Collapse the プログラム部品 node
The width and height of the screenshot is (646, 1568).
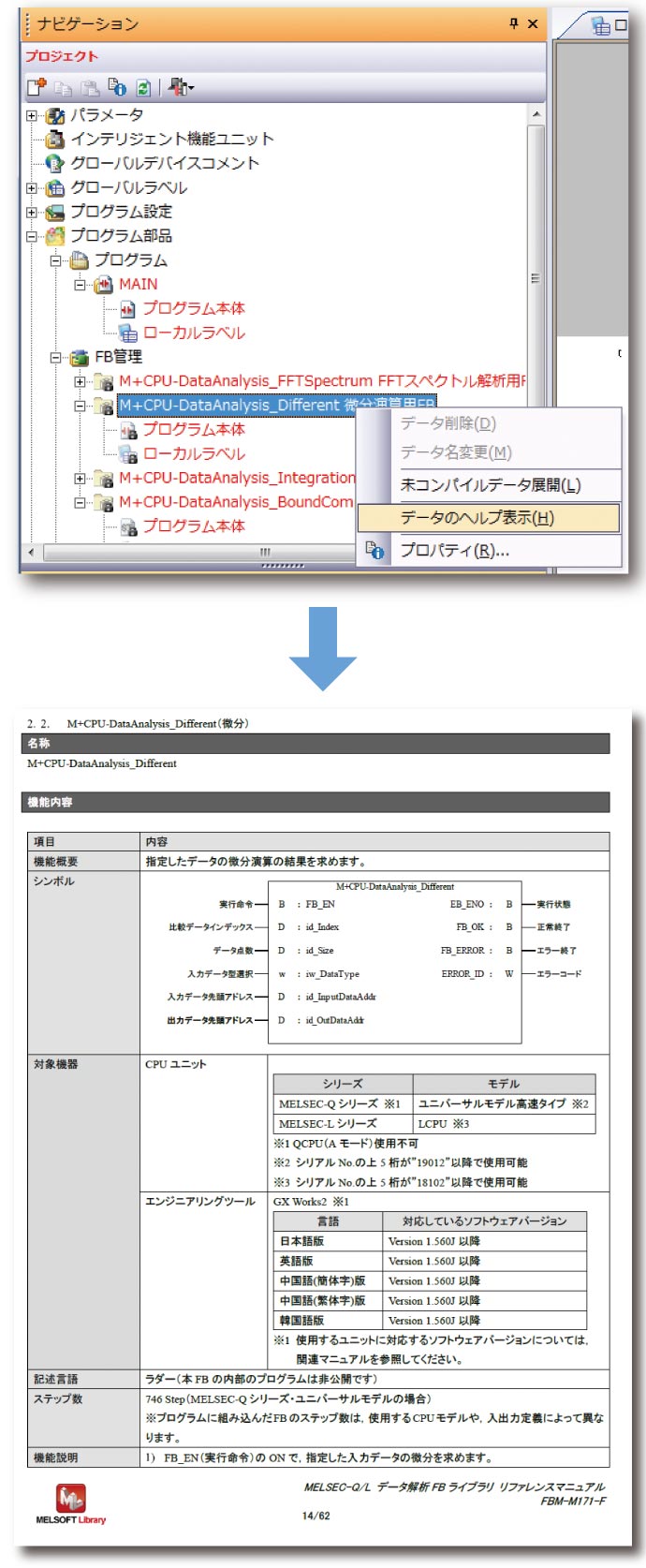click(32, 237)
